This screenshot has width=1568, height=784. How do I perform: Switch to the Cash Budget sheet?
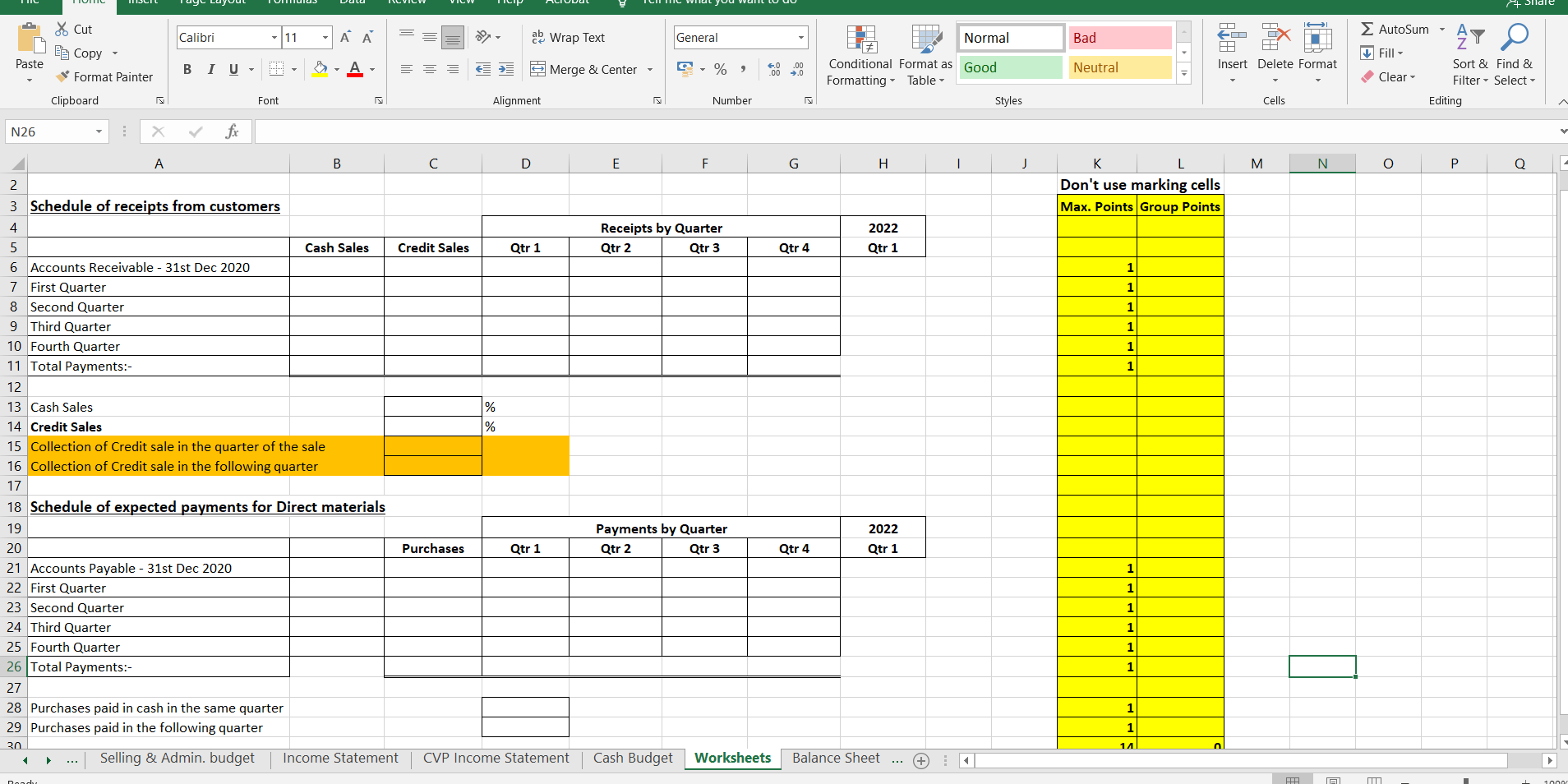point(633,758)
